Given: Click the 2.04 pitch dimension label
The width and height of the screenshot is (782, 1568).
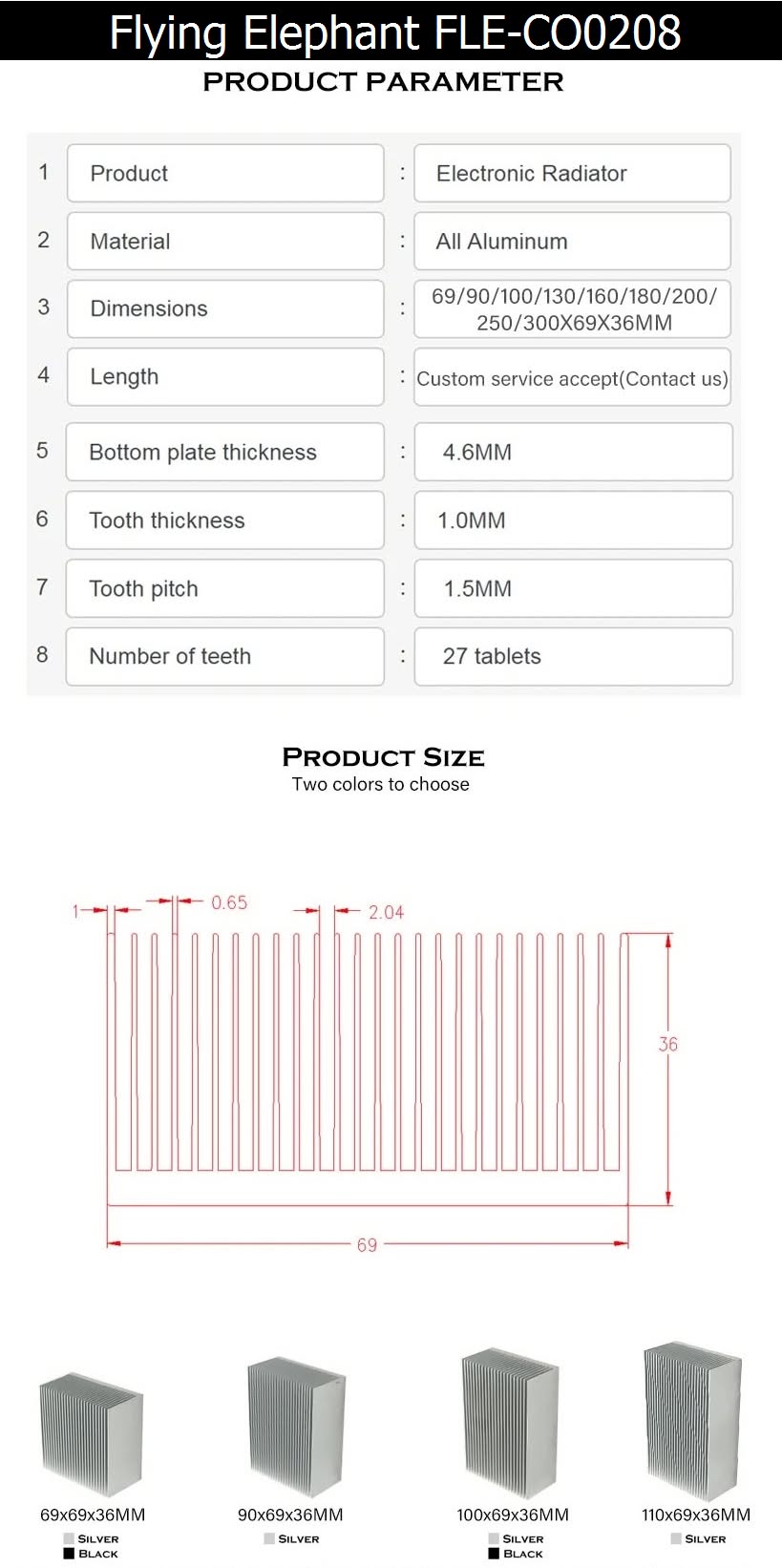Looking at the screenshot, I should coord(386,913).
